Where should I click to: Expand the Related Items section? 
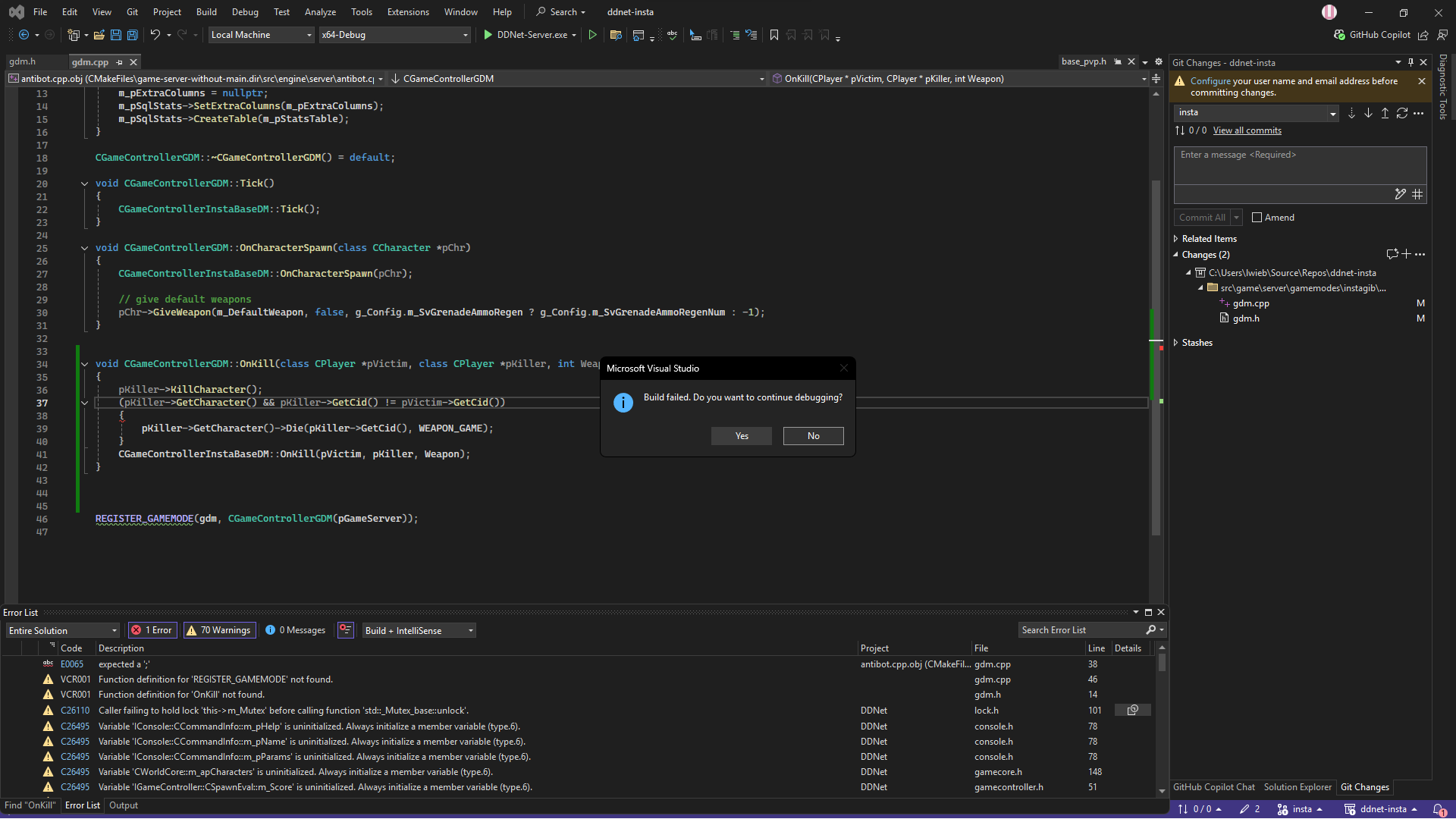(x=1176, y=239)
